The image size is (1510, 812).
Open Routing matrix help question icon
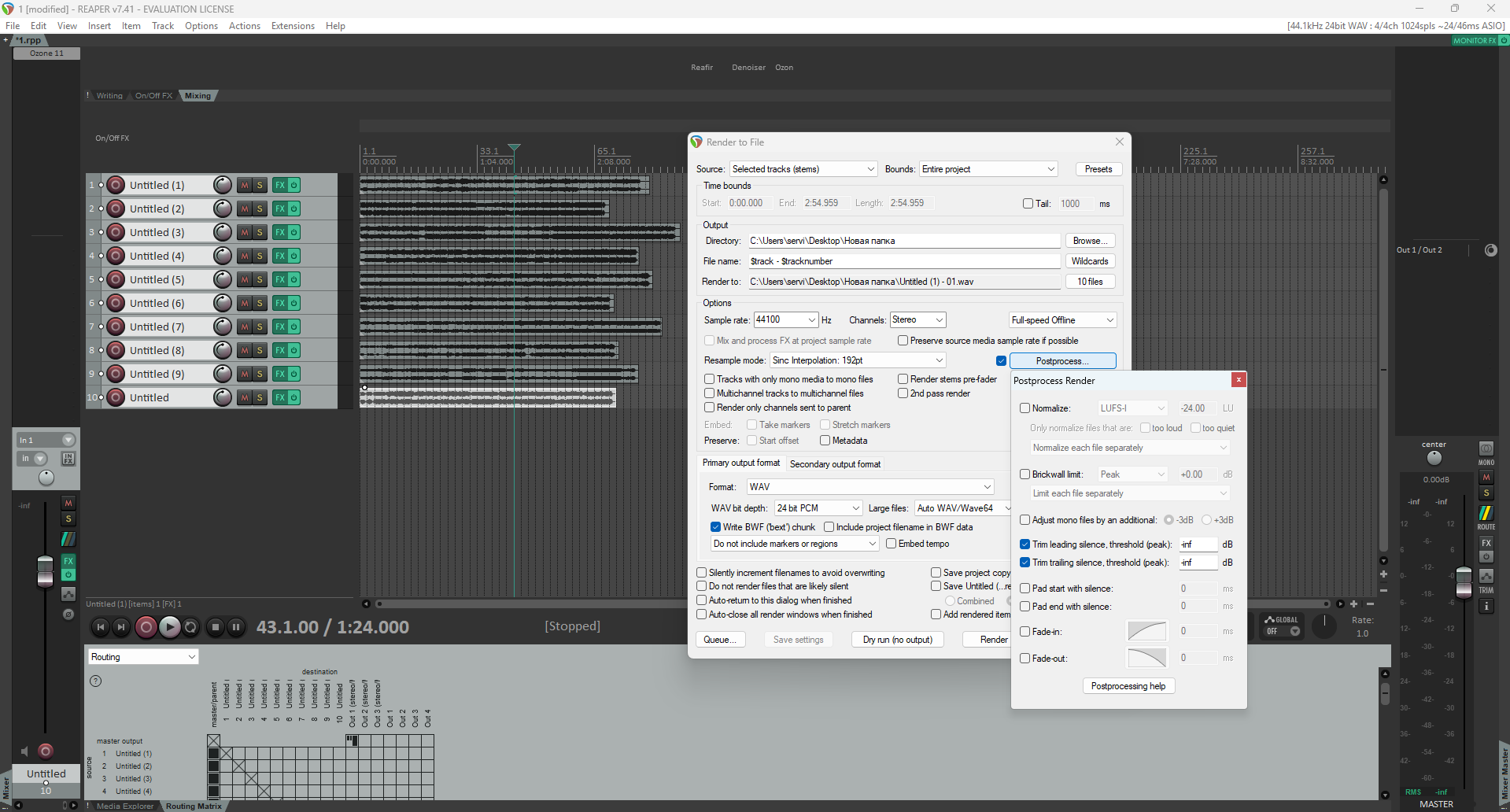(96, 681)
